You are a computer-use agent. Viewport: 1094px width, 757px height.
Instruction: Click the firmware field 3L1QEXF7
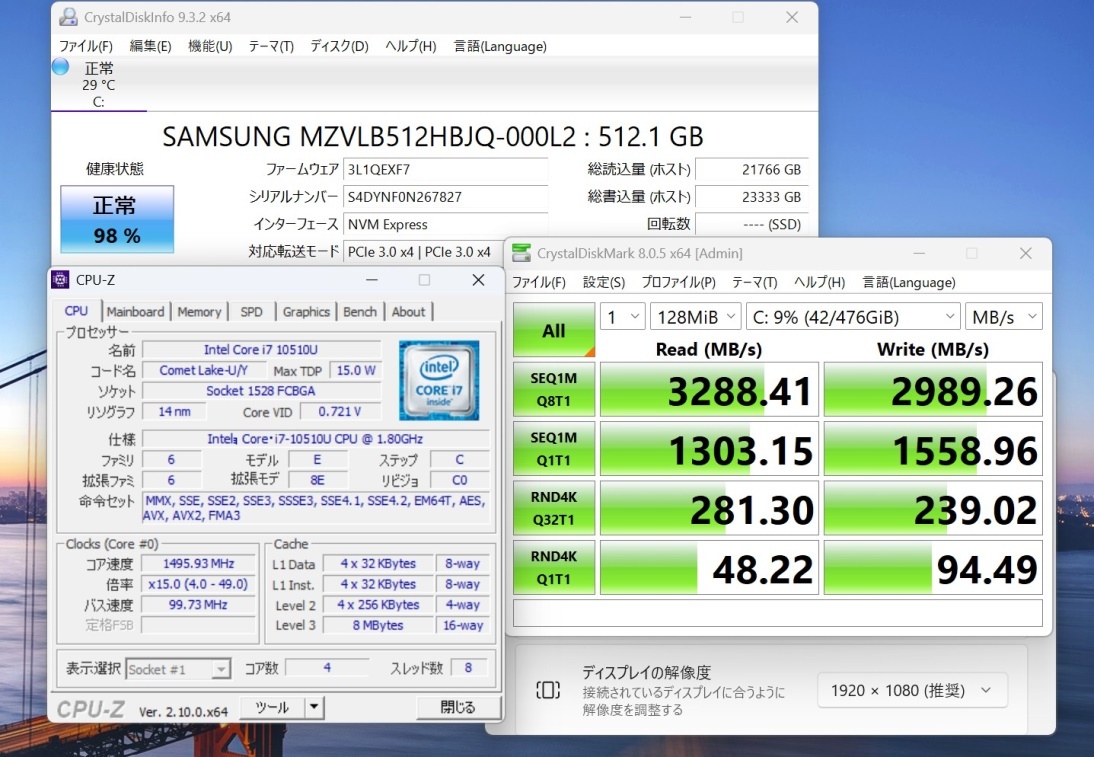445,170
